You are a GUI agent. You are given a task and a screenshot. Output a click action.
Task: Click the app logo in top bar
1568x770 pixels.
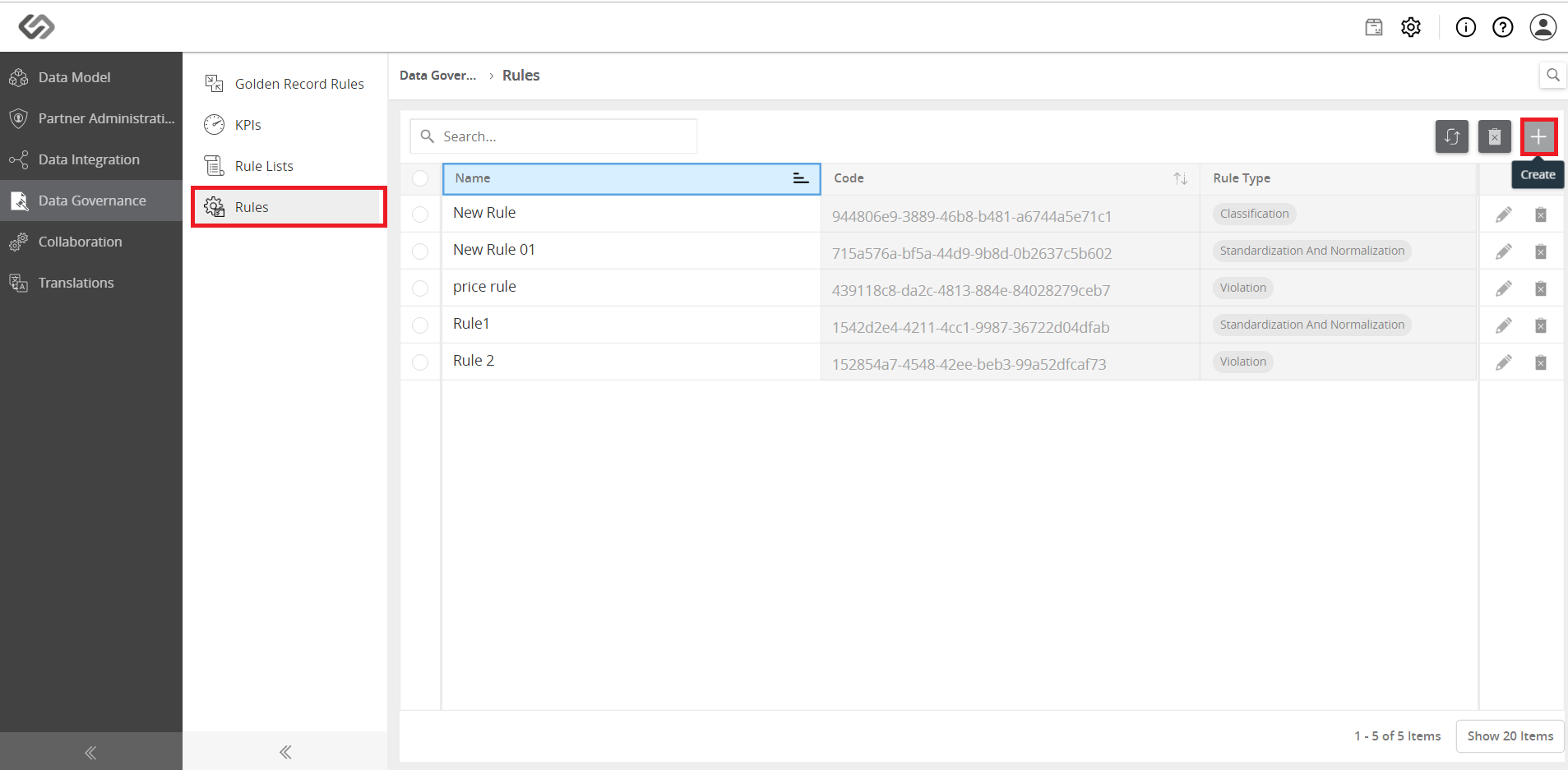coord(37,27)
